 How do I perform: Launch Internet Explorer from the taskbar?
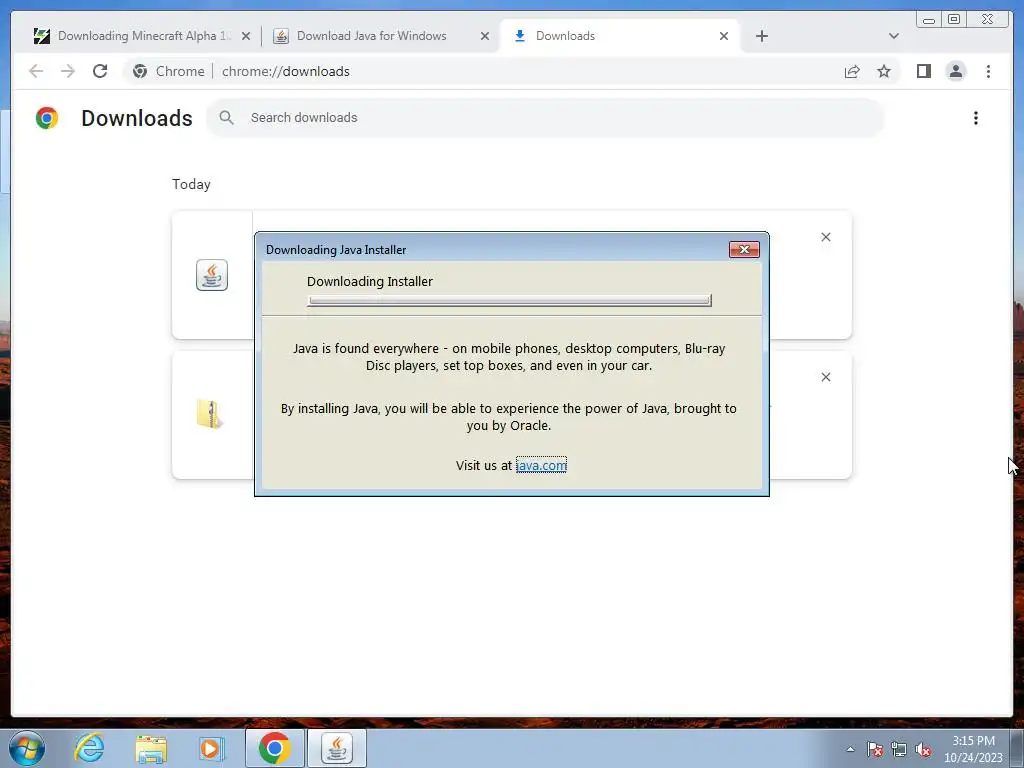point(89,748)
